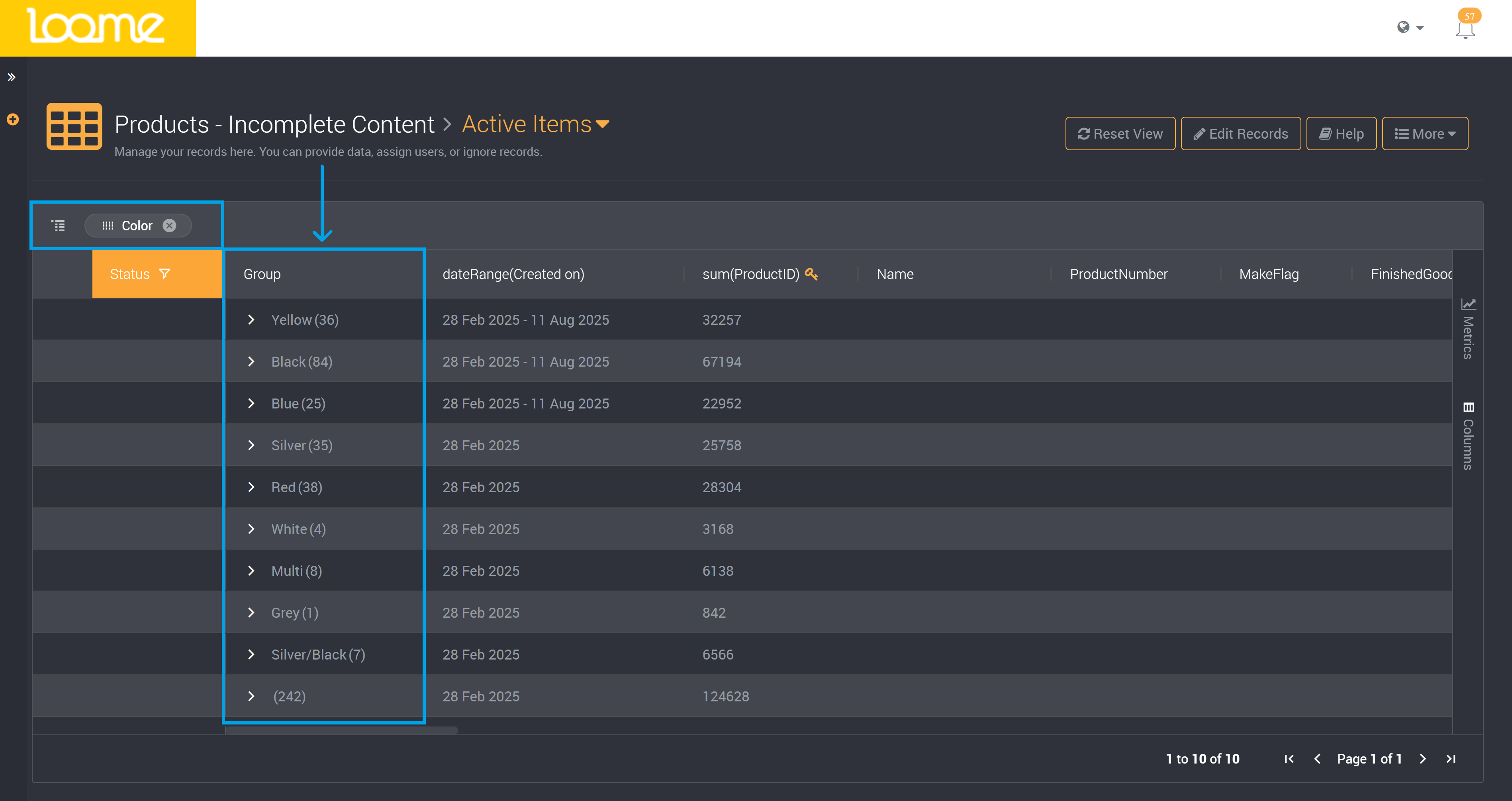Click the Page 1 of 1 indicator
Image resolution: width=1512 pixels, height=801 pixels.
point(1369,759)
